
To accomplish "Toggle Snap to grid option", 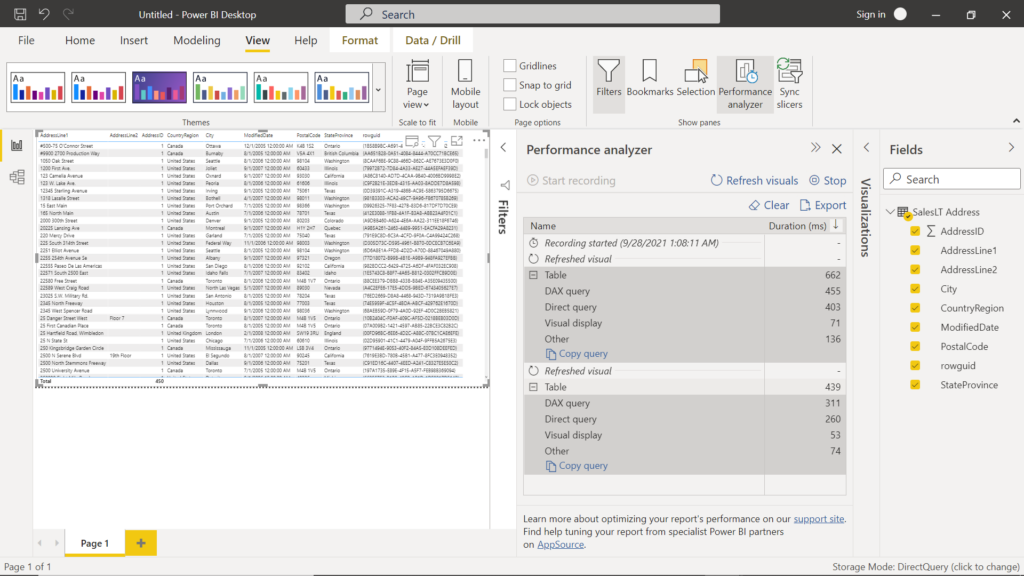I will tap(512, 85).
